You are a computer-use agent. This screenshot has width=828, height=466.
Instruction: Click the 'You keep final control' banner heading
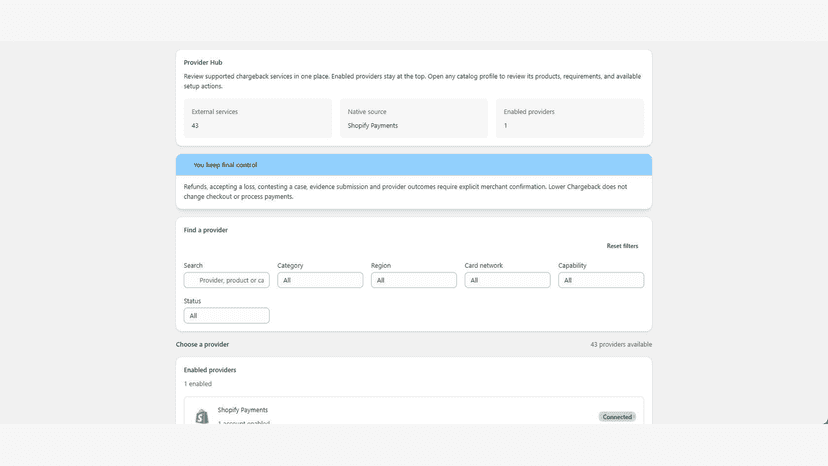[x=225, y=165]
